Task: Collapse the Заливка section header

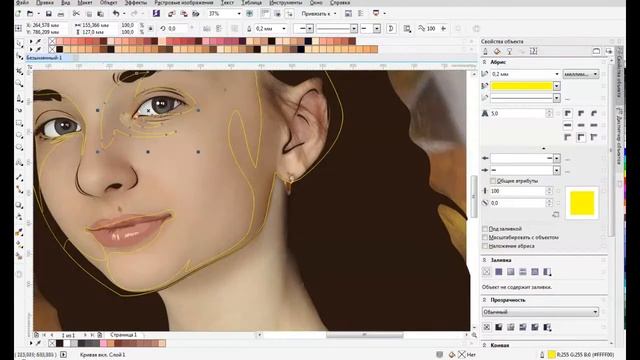Action: [x=484, y=260]
